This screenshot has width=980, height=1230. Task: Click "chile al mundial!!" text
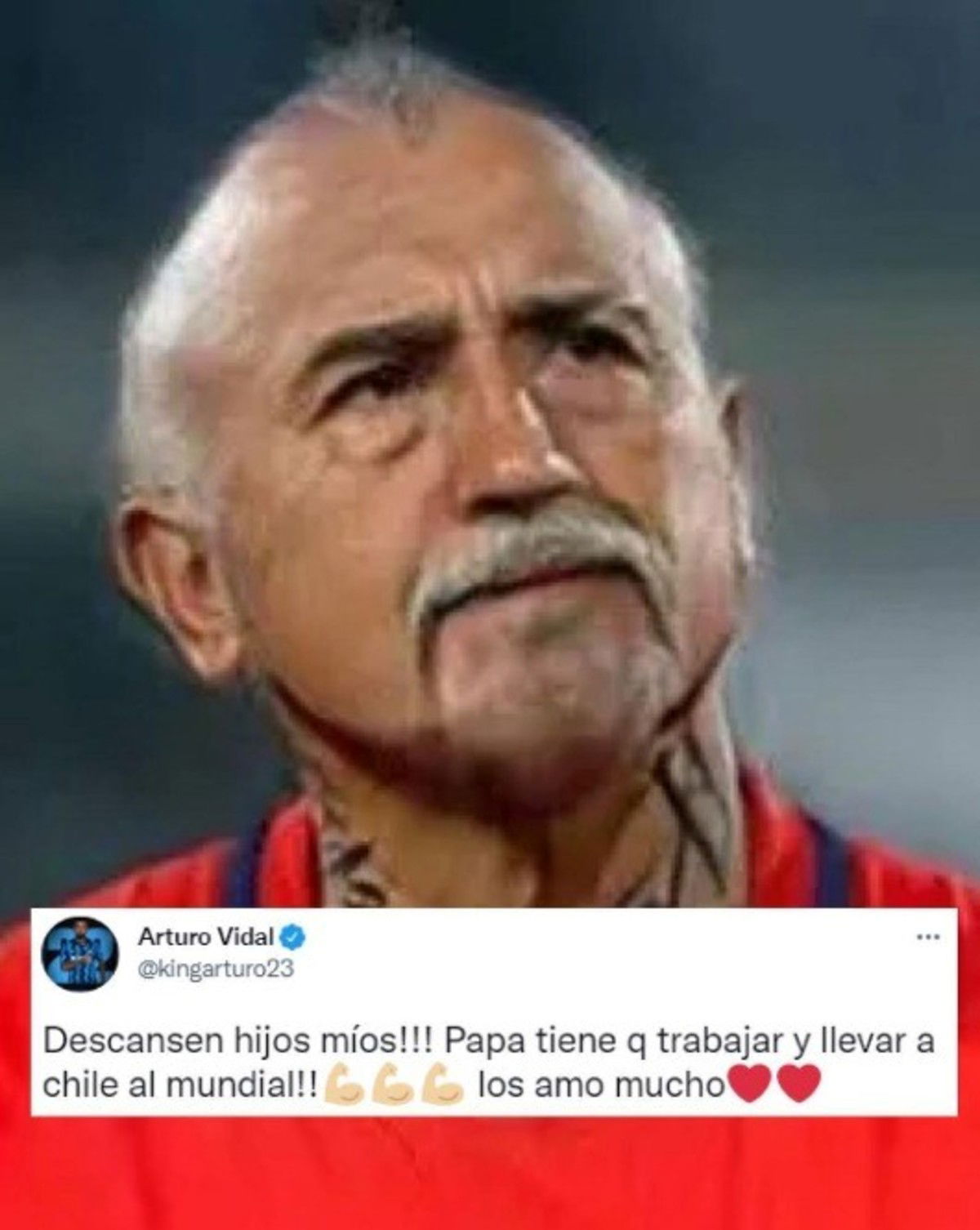click(181, 1085)
